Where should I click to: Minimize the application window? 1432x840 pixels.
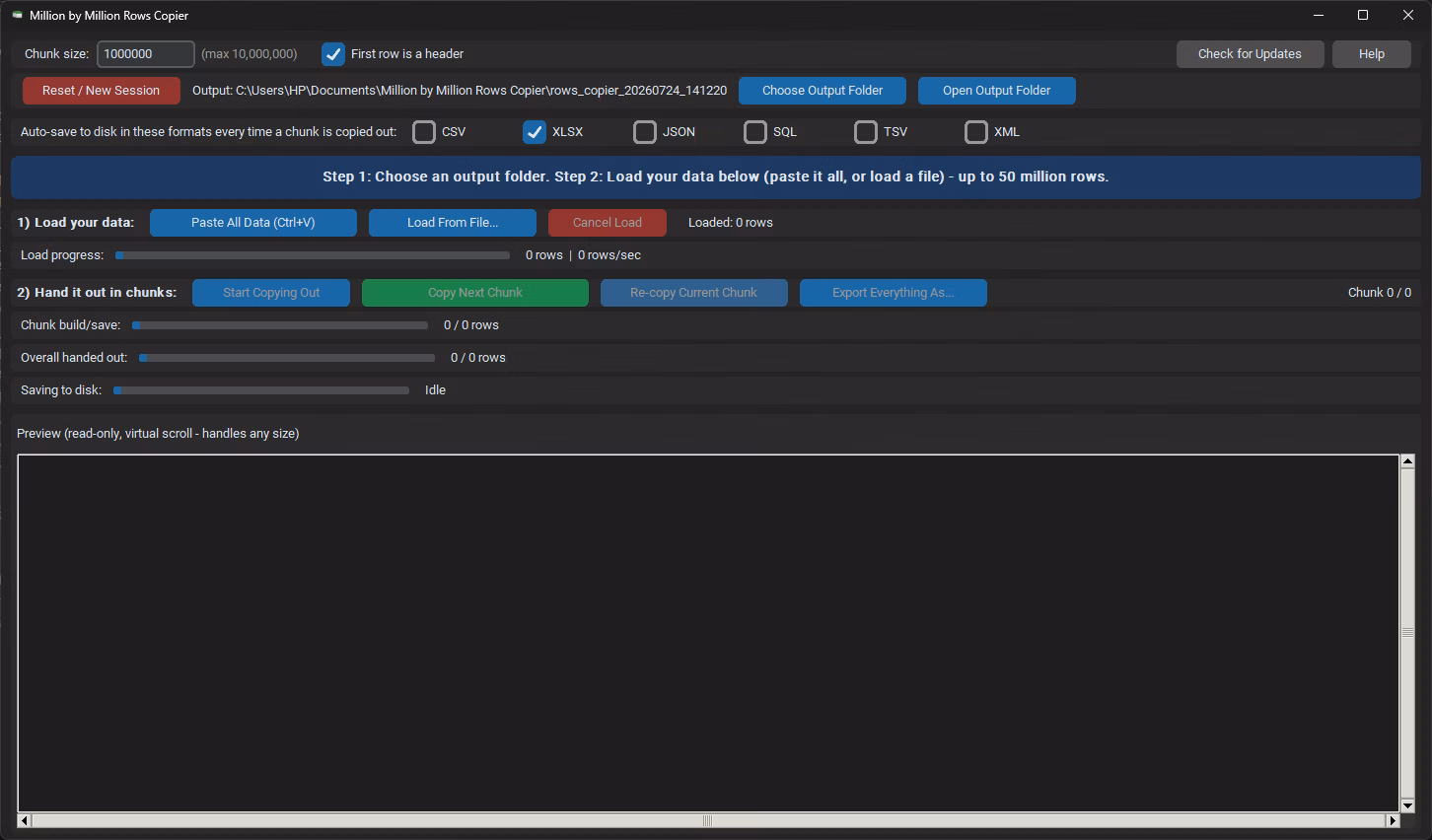[1319, 15]
